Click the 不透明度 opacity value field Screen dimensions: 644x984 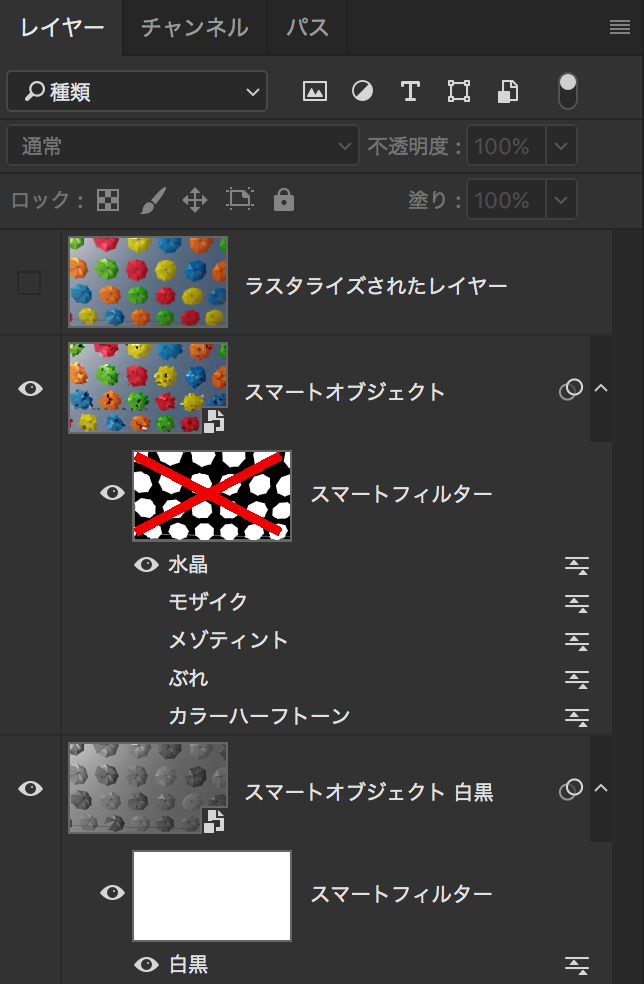tap(507, 146)
